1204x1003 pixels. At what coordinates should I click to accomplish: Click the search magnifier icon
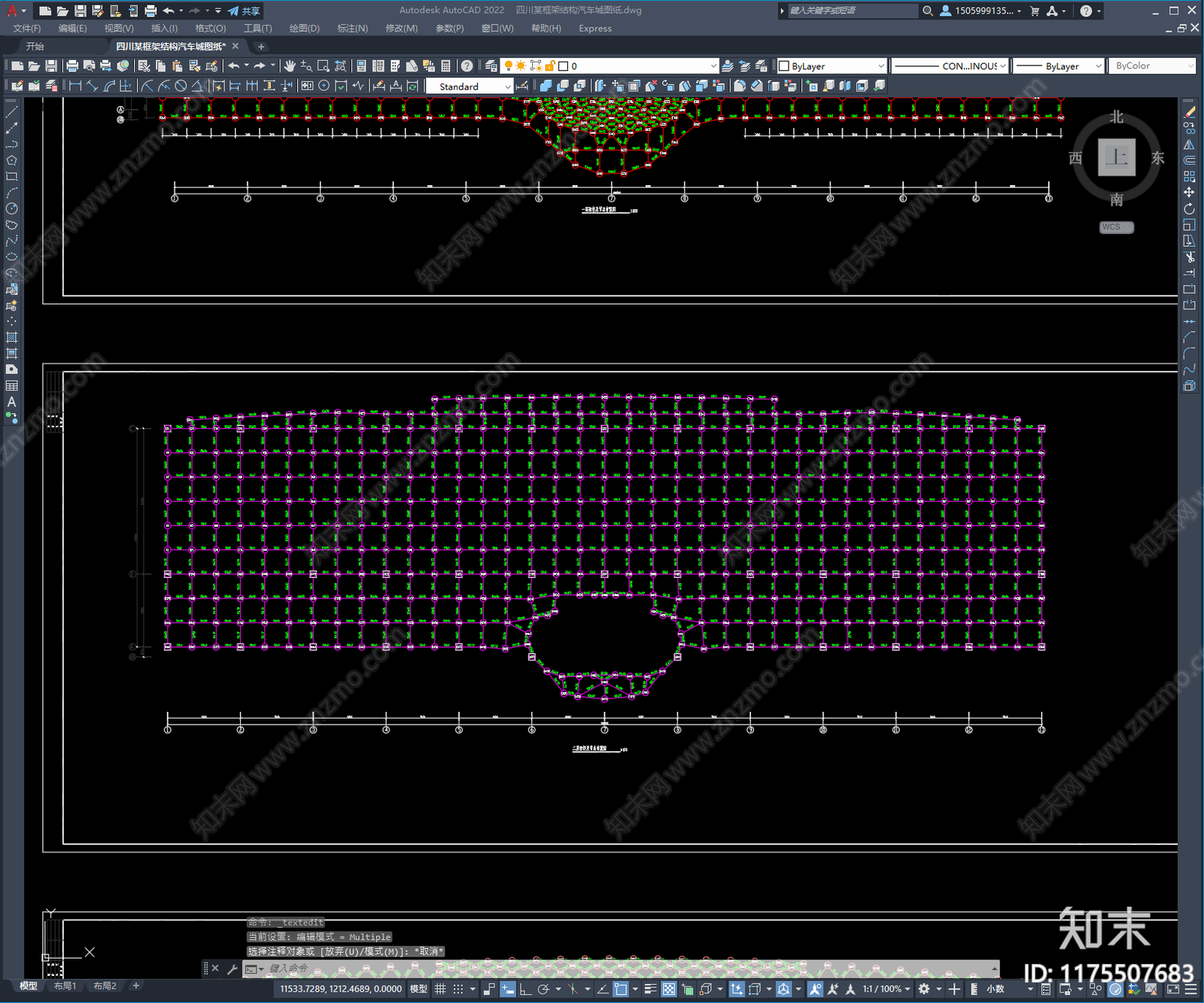[928, 11]
